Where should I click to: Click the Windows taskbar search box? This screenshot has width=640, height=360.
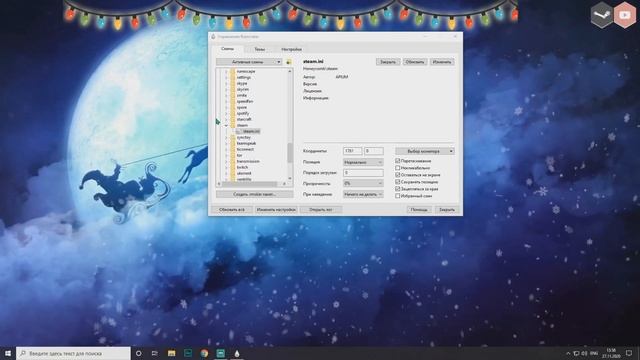point(73,353)
